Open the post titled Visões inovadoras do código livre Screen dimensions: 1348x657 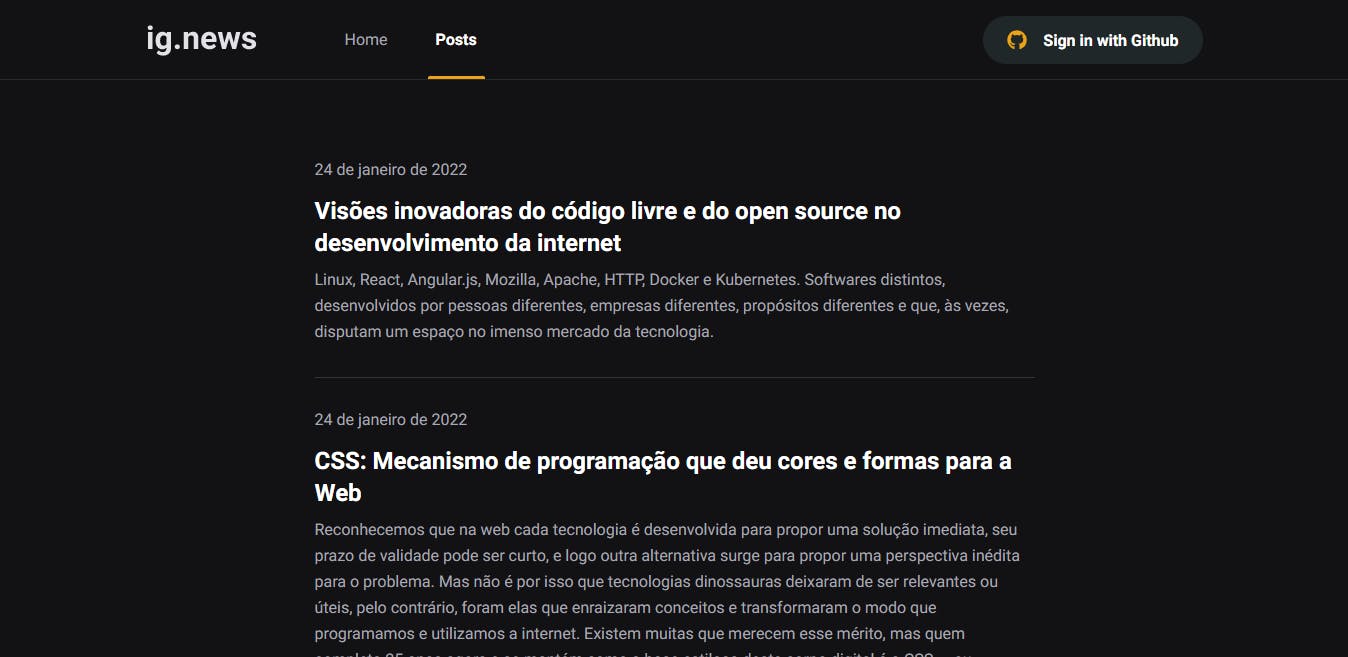(x=607, y=227)
